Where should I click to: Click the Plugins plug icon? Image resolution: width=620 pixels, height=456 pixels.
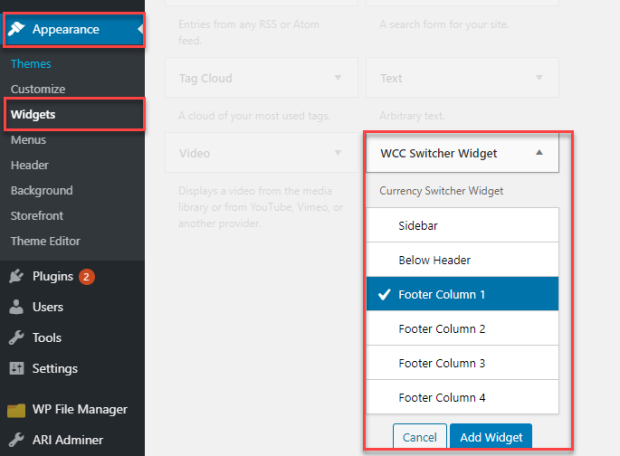[16, 276]
